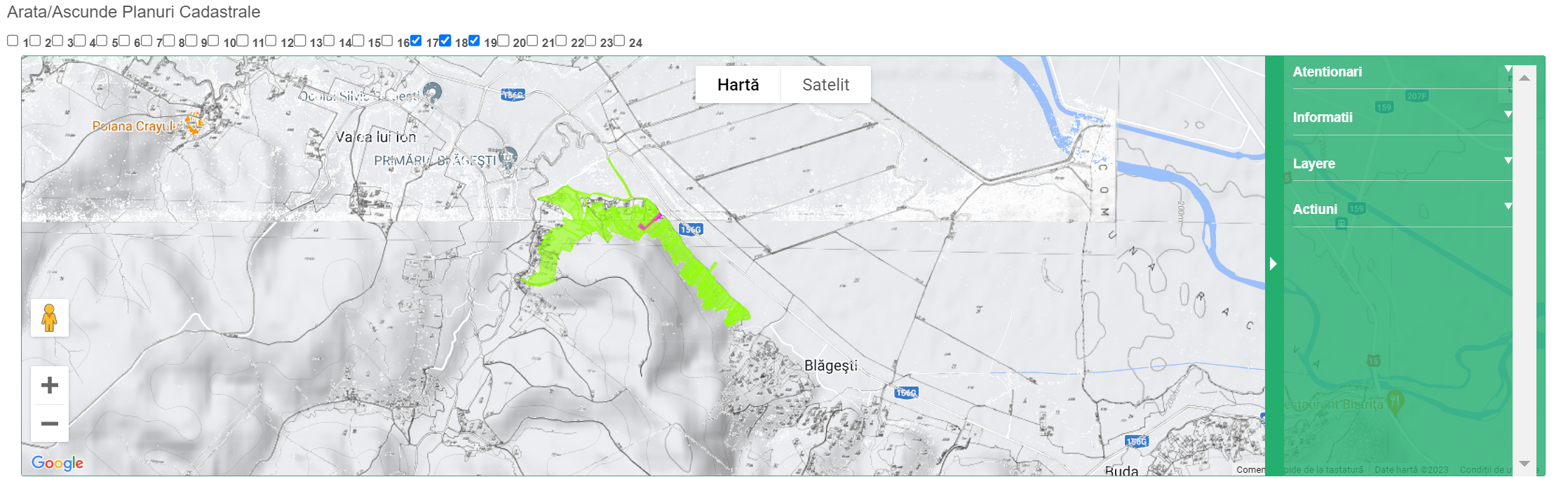Enable the checkbox left of label 1
The height and width of the screenshot is (477, 1568).
coord(13,41)
